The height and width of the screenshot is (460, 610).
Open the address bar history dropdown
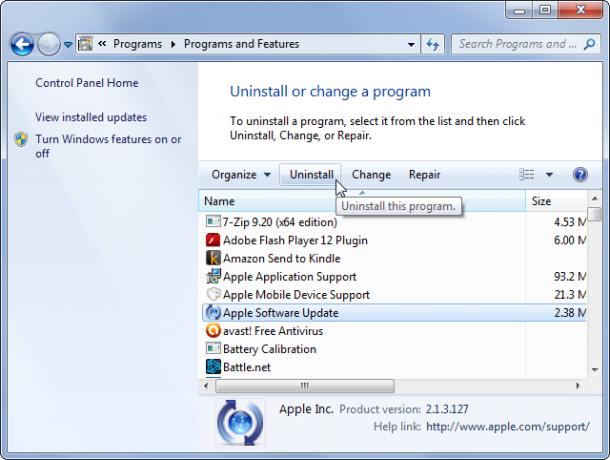(411, 44)
